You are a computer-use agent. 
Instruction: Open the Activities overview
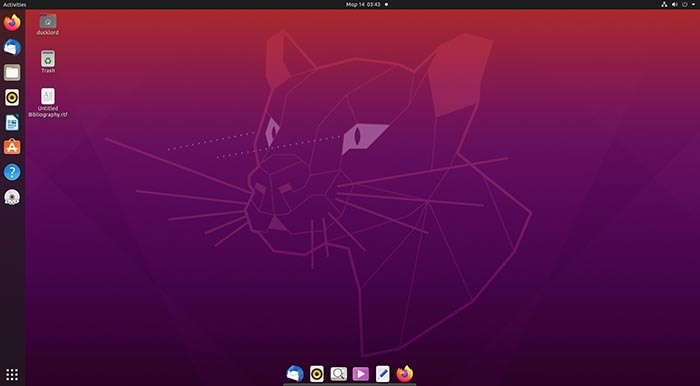[15, 4]
